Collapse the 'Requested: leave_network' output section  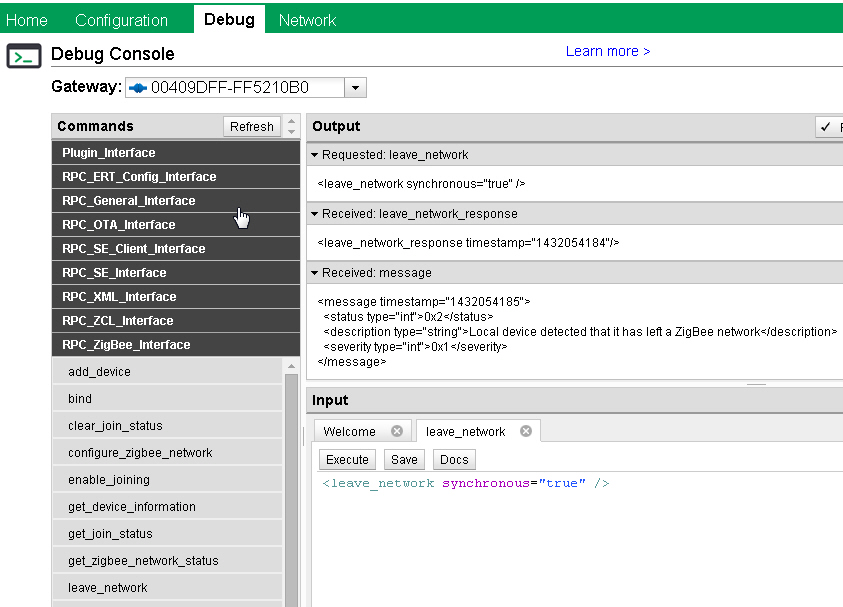[x=314, y=155]
